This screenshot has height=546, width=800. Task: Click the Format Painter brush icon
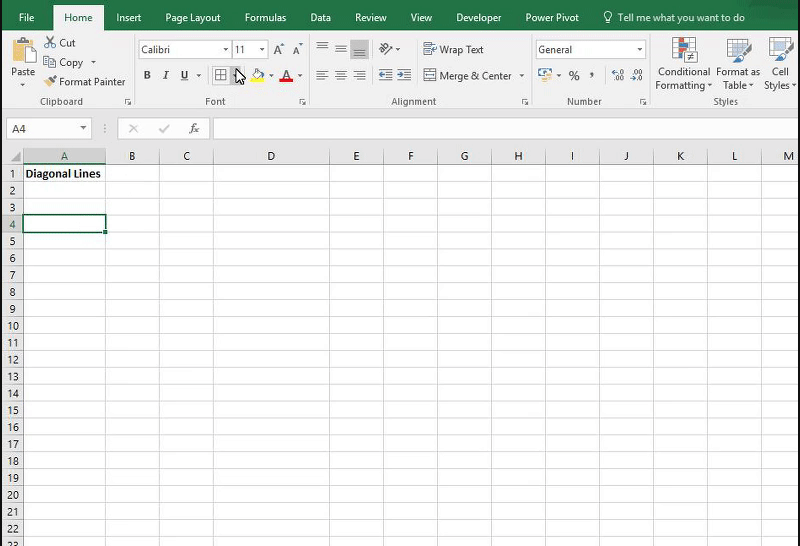pyautogui.click(x=50, y=82)
